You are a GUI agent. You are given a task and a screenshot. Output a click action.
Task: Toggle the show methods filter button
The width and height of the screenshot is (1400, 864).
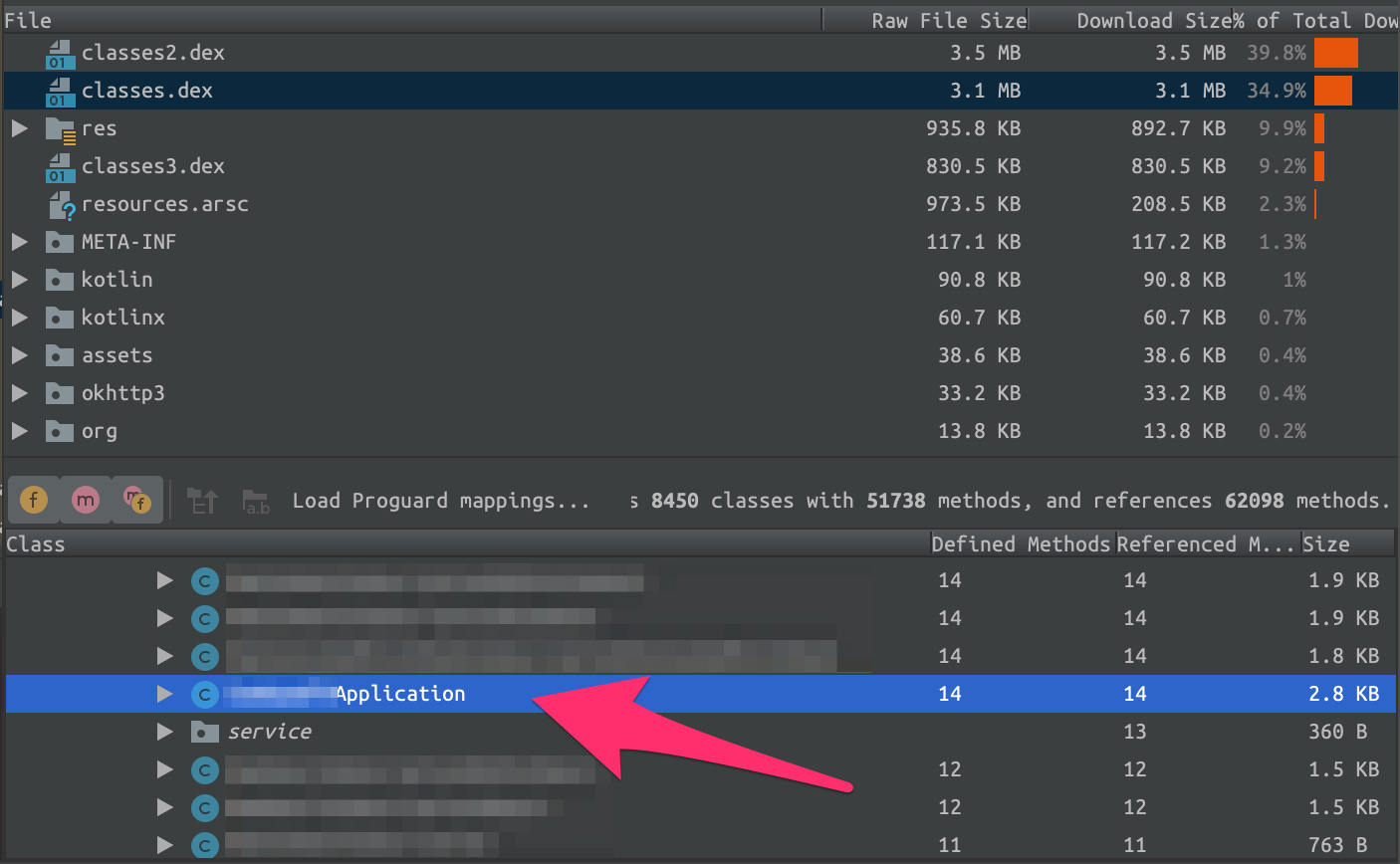[x=86, y=500]
